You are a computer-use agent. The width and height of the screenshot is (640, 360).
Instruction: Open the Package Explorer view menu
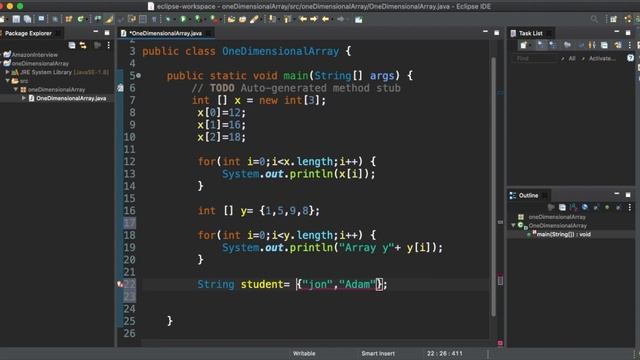click(x=109, y=45)
